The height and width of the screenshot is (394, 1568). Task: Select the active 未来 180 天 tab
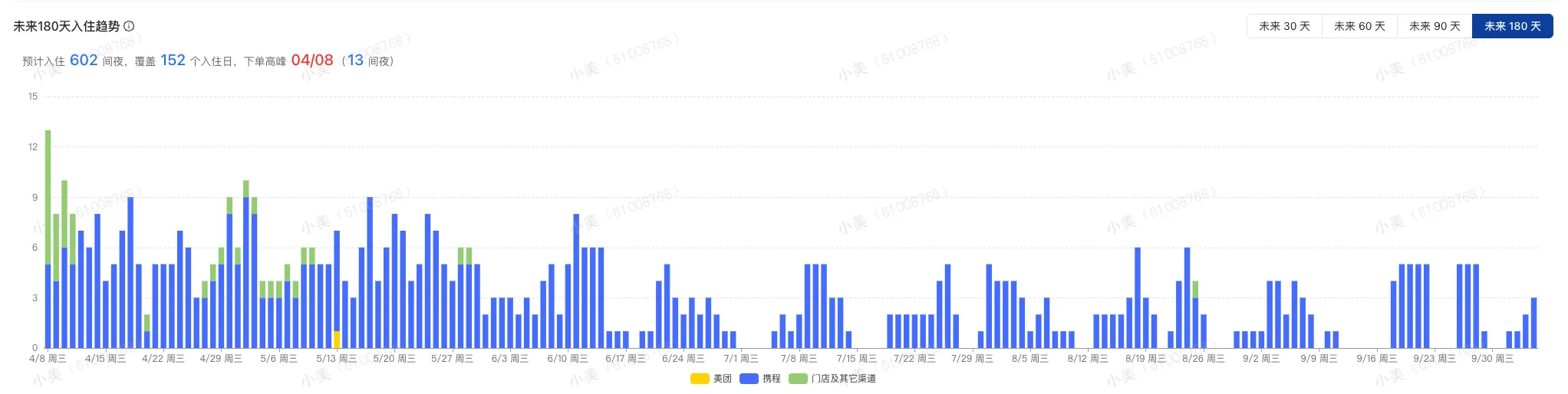pyautogui.click(x=1512, y=26)
